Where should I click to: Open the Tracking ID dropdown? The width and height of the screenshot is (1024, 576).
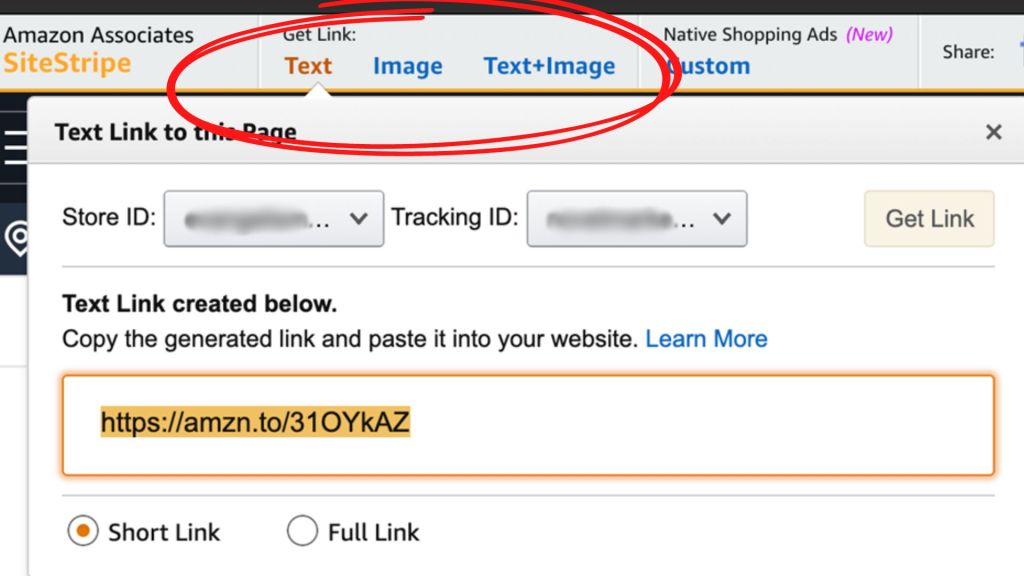point(636,218)
